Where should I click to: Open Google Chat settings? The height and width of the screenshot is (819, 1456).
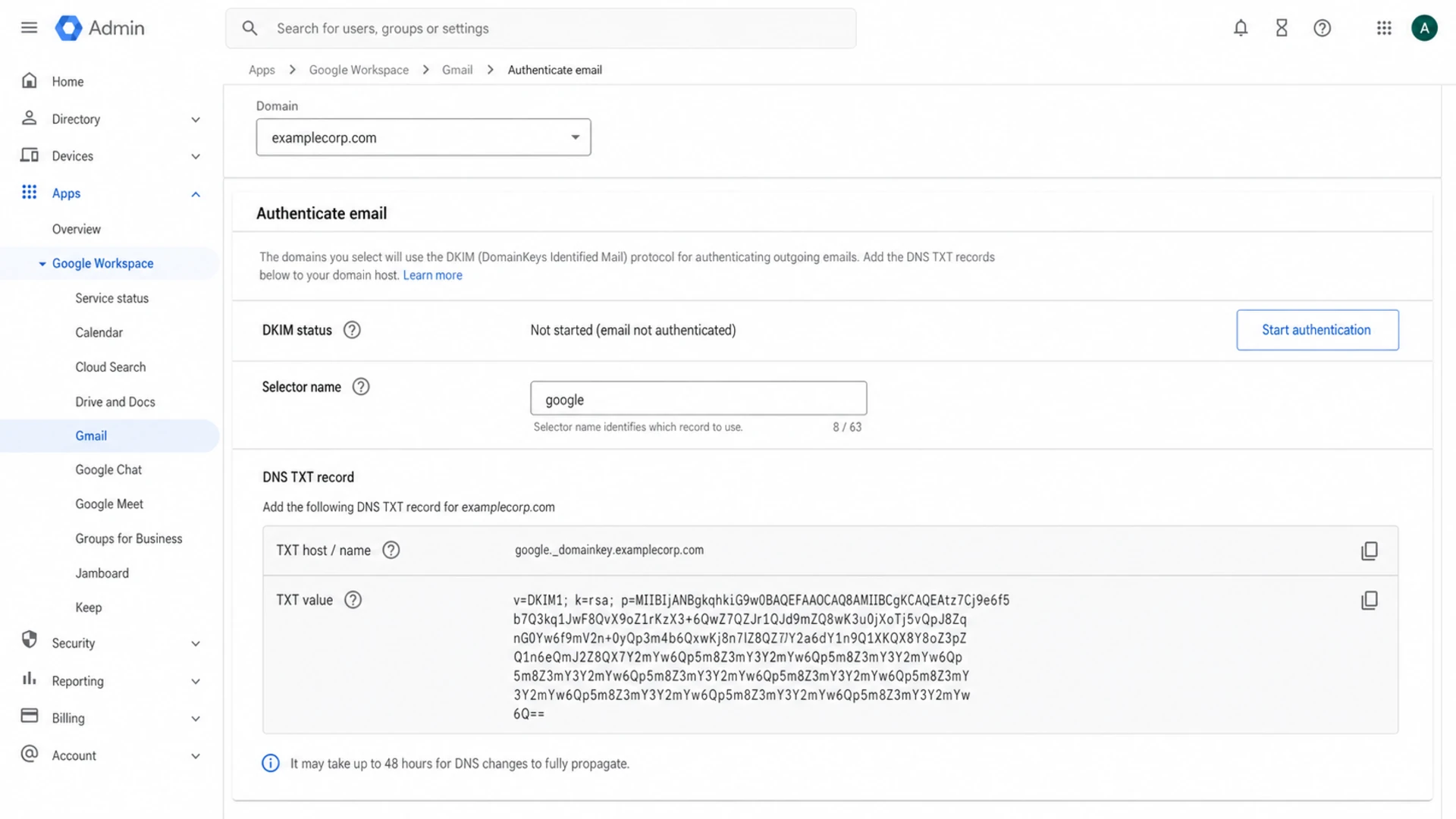click(x=108, y=470)
